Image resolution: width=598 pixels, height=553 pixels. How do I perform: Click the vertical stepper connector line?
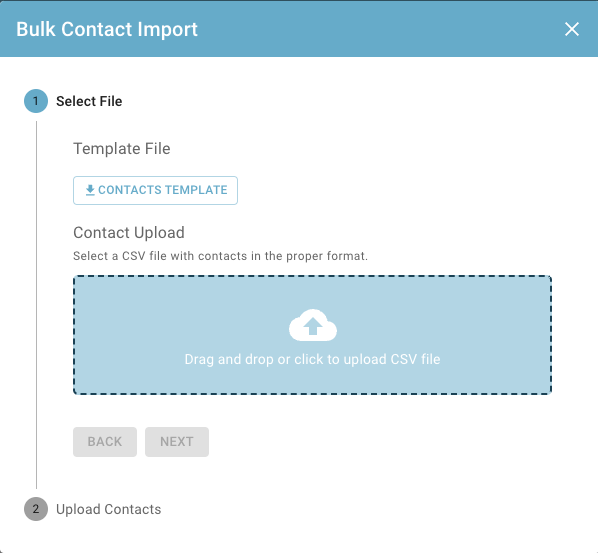[37, 305]
